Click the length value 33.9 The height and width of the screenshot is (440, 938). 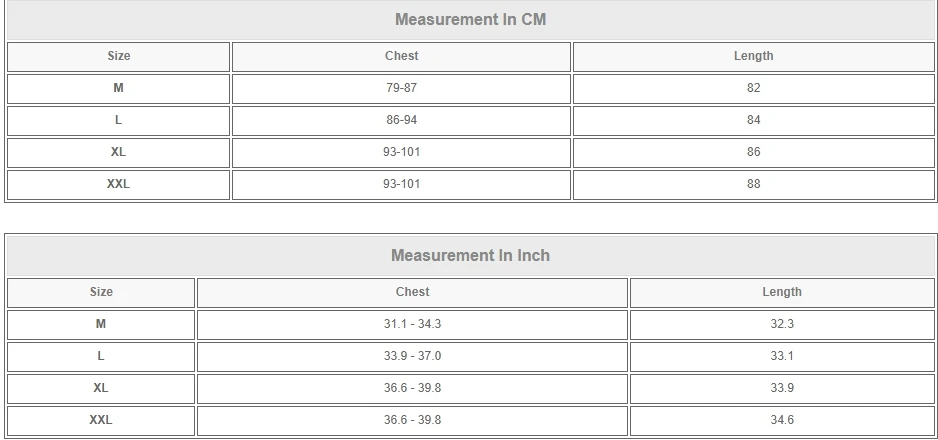point(782,388)
